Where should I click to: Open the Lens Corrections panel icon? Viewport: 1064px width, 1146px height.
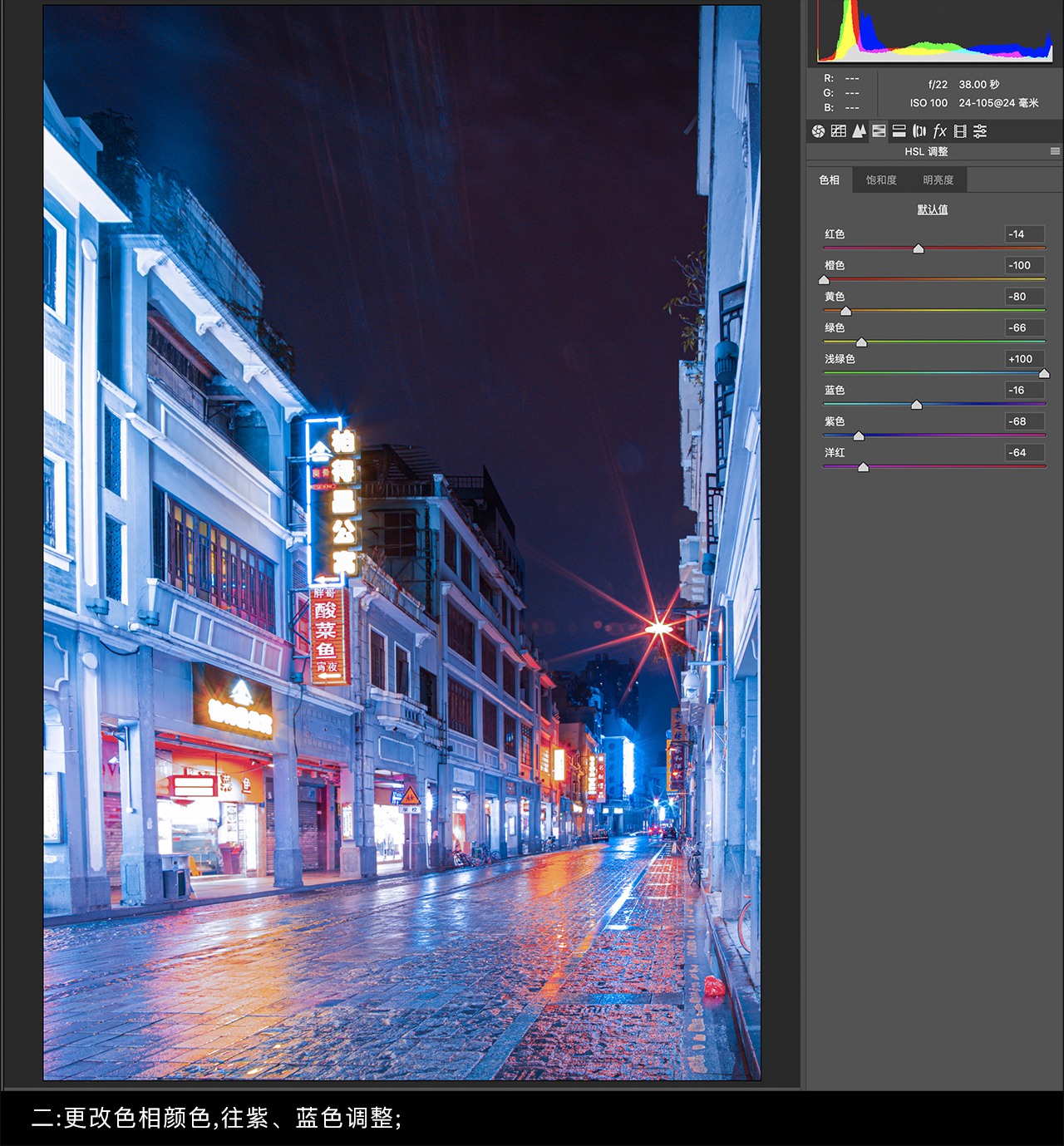919,130
